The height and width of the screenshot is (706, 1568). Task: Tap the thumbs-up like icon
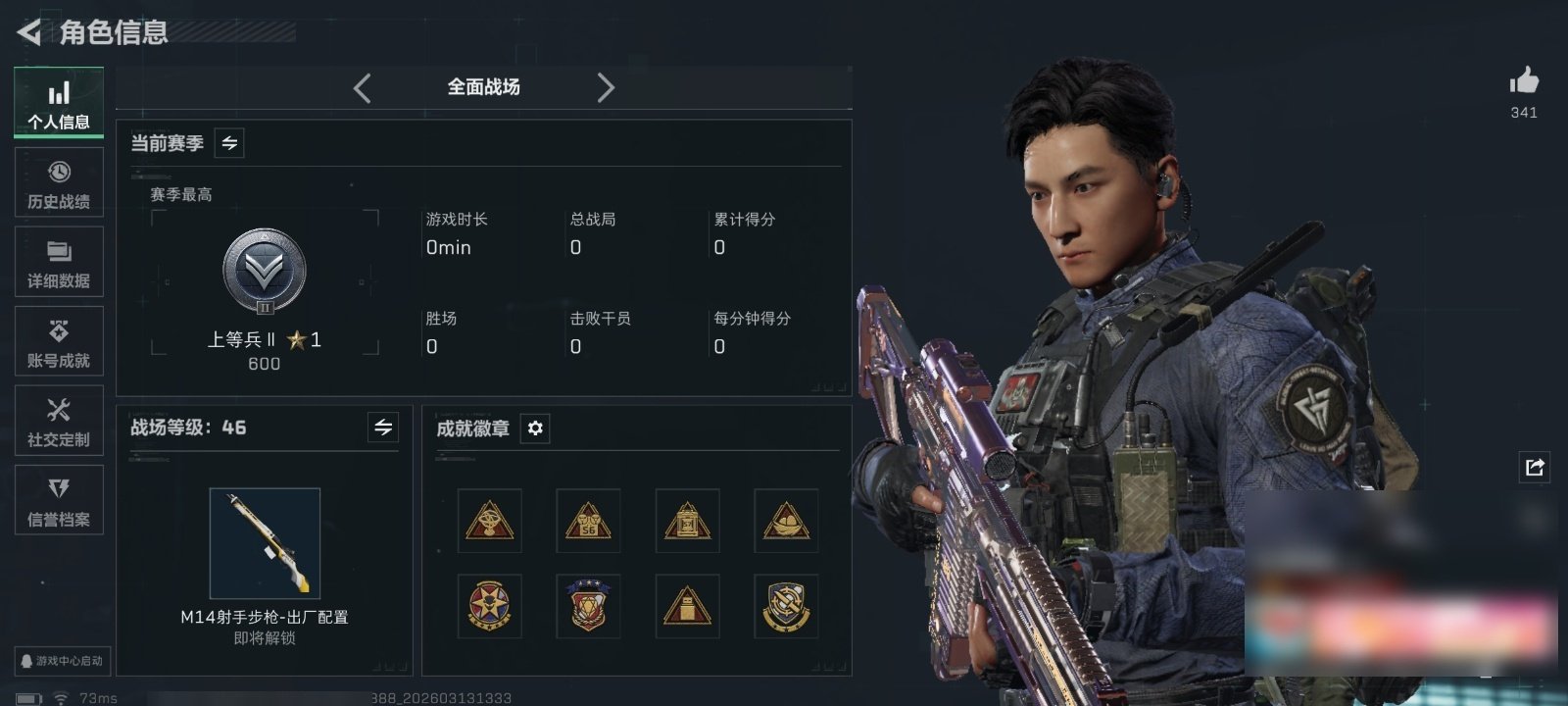point(1524,79)
